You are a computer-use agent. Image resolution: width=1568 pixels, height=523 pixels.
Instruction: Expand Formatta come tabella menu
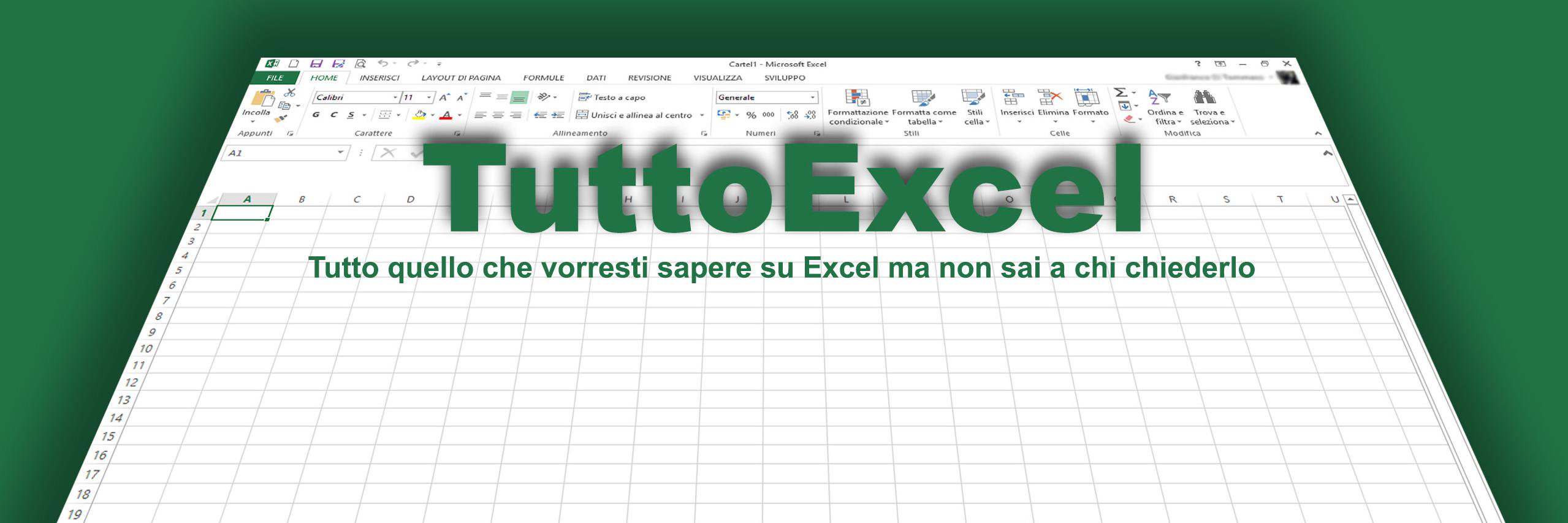click(924, 107)
